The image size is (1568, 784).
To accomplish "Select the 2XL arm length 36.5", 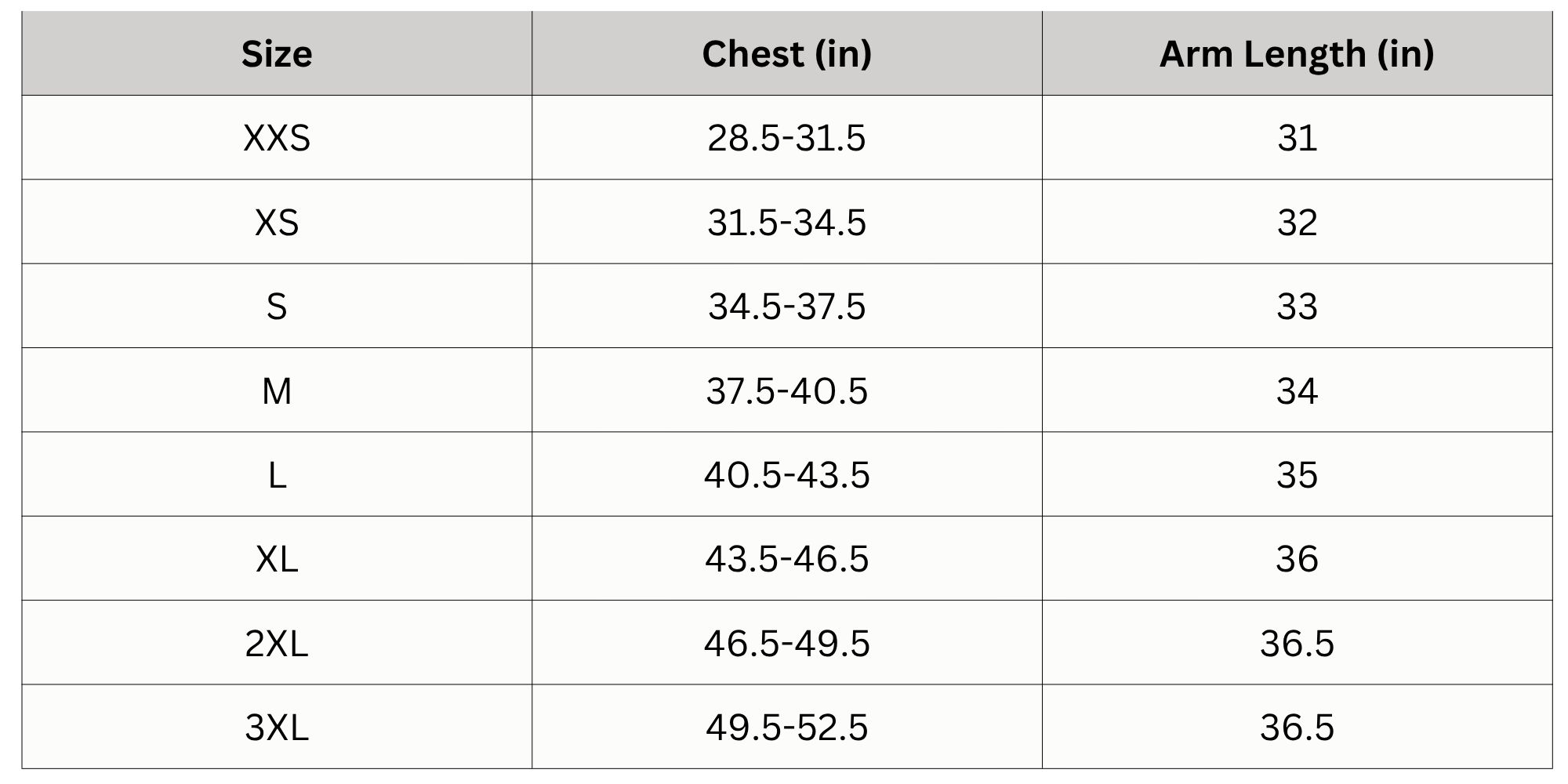I will (1297, 644).
